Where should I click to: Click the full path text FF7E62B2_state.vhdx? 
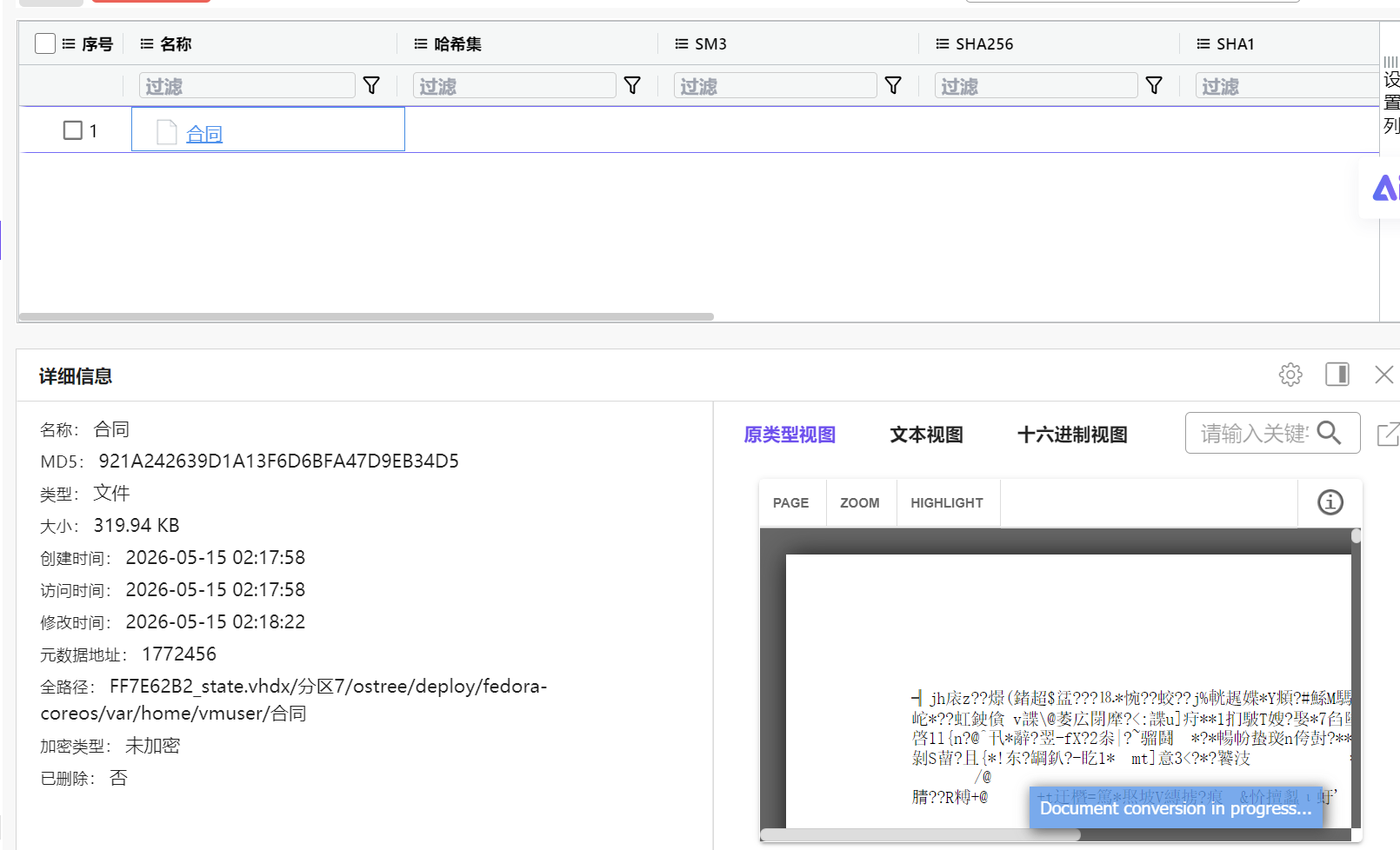tap(201, 687)
